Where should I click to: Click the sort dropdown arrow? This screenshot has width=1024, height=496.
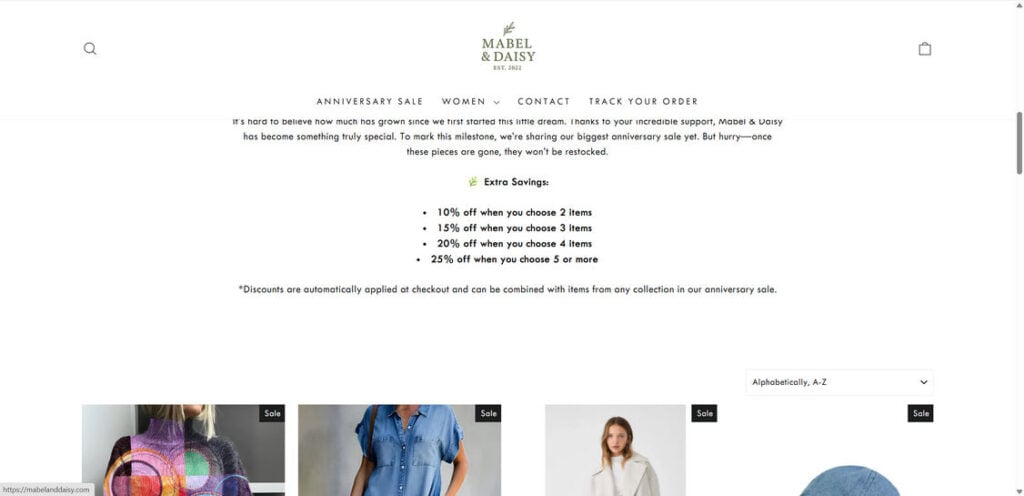coord(923,382)
